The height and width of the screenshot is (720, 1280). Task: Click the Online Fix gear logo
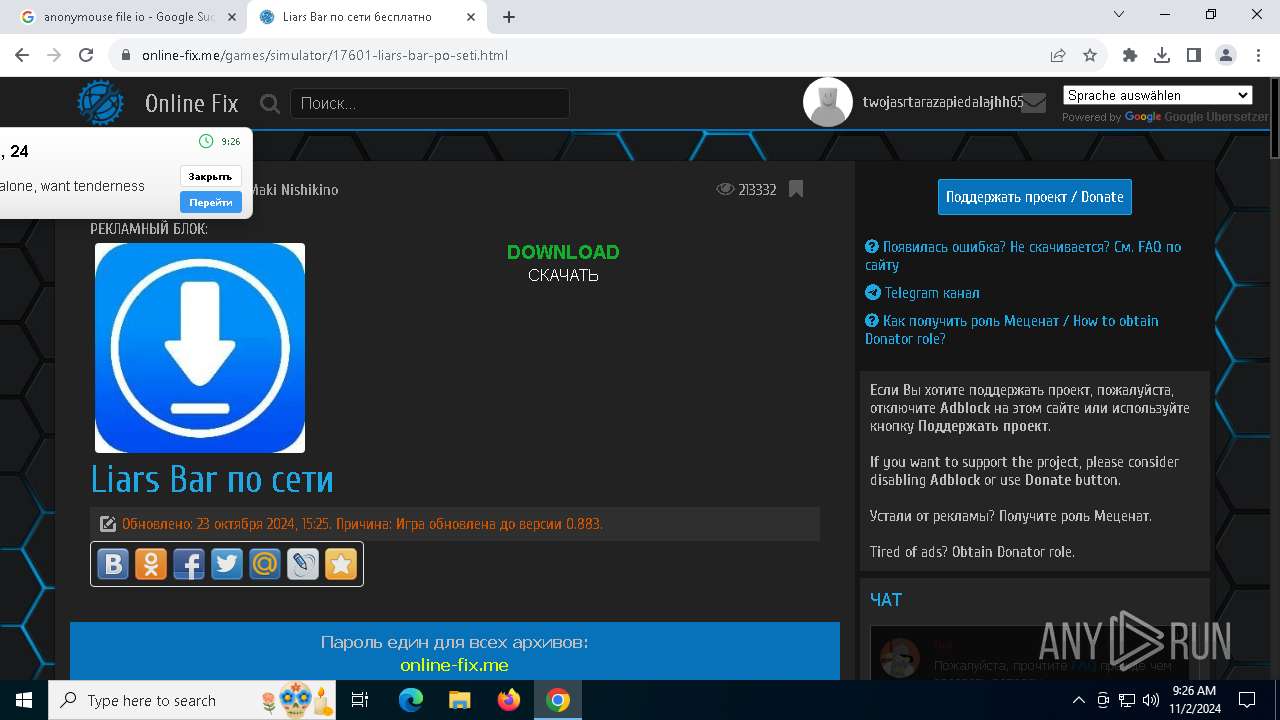coord(101,103)
